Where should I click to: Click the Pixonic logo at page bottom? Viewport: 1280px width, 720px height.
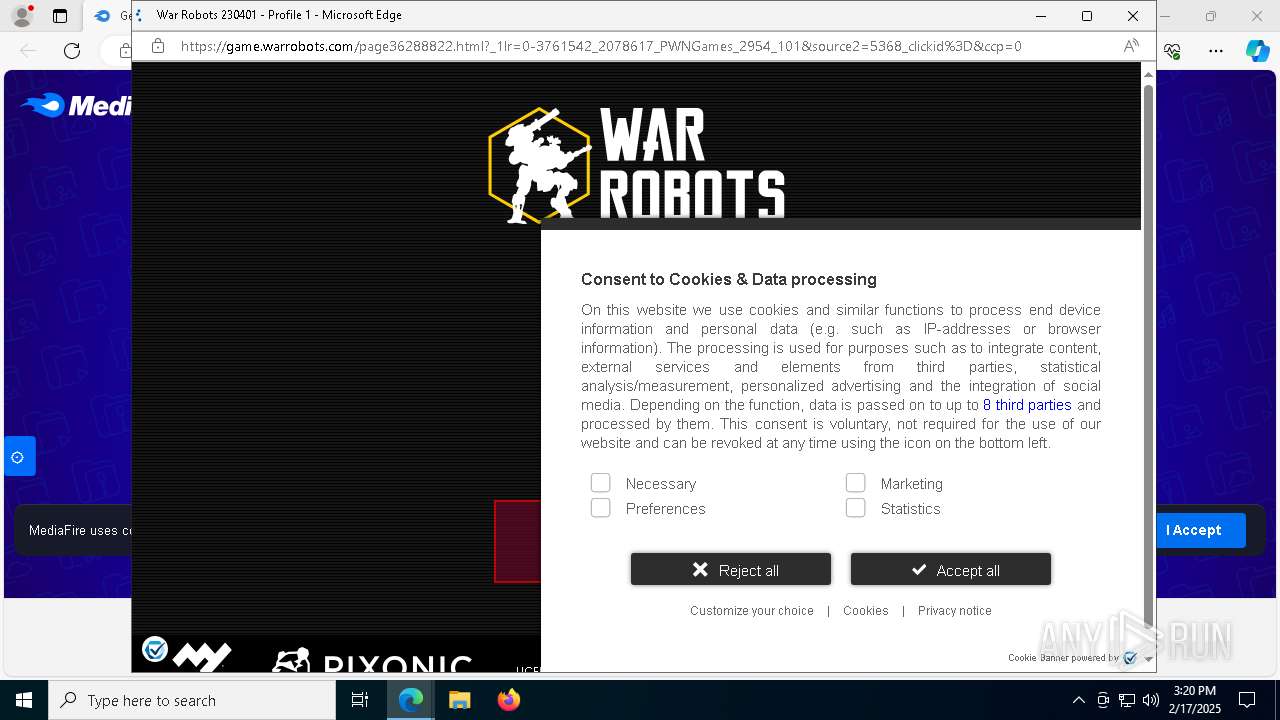pos(371,660)
